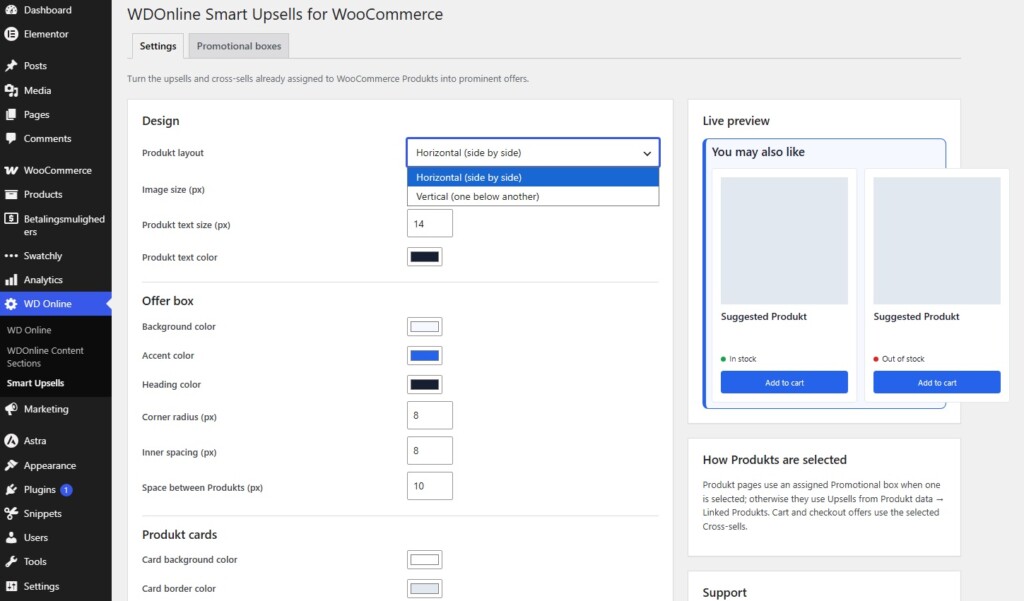Click the Appearance paintbrush icon
Screen dimensions: 1024x601
point(11,466)
